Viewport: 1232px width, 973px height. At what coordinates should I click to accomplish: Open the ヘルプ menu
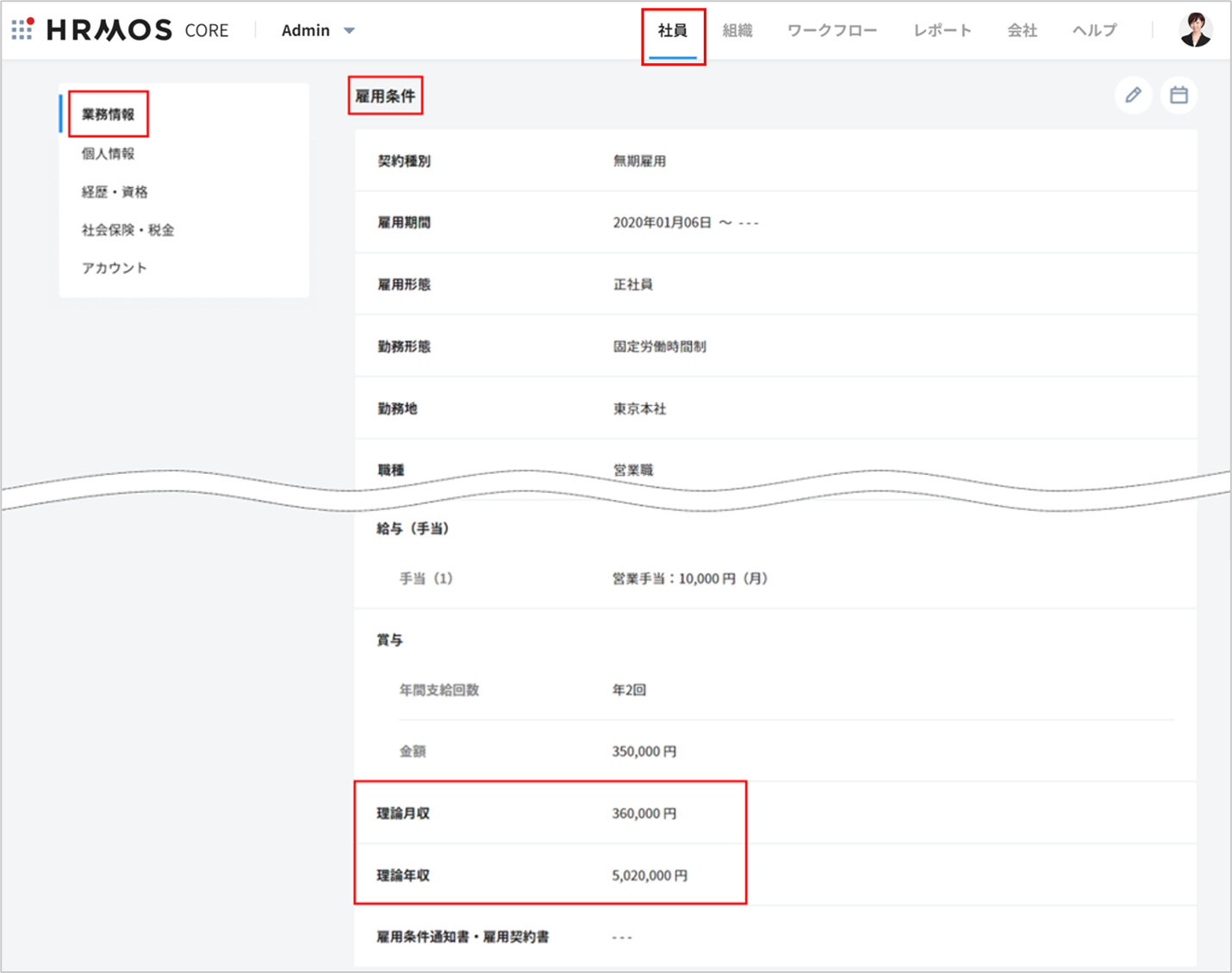1094,31
